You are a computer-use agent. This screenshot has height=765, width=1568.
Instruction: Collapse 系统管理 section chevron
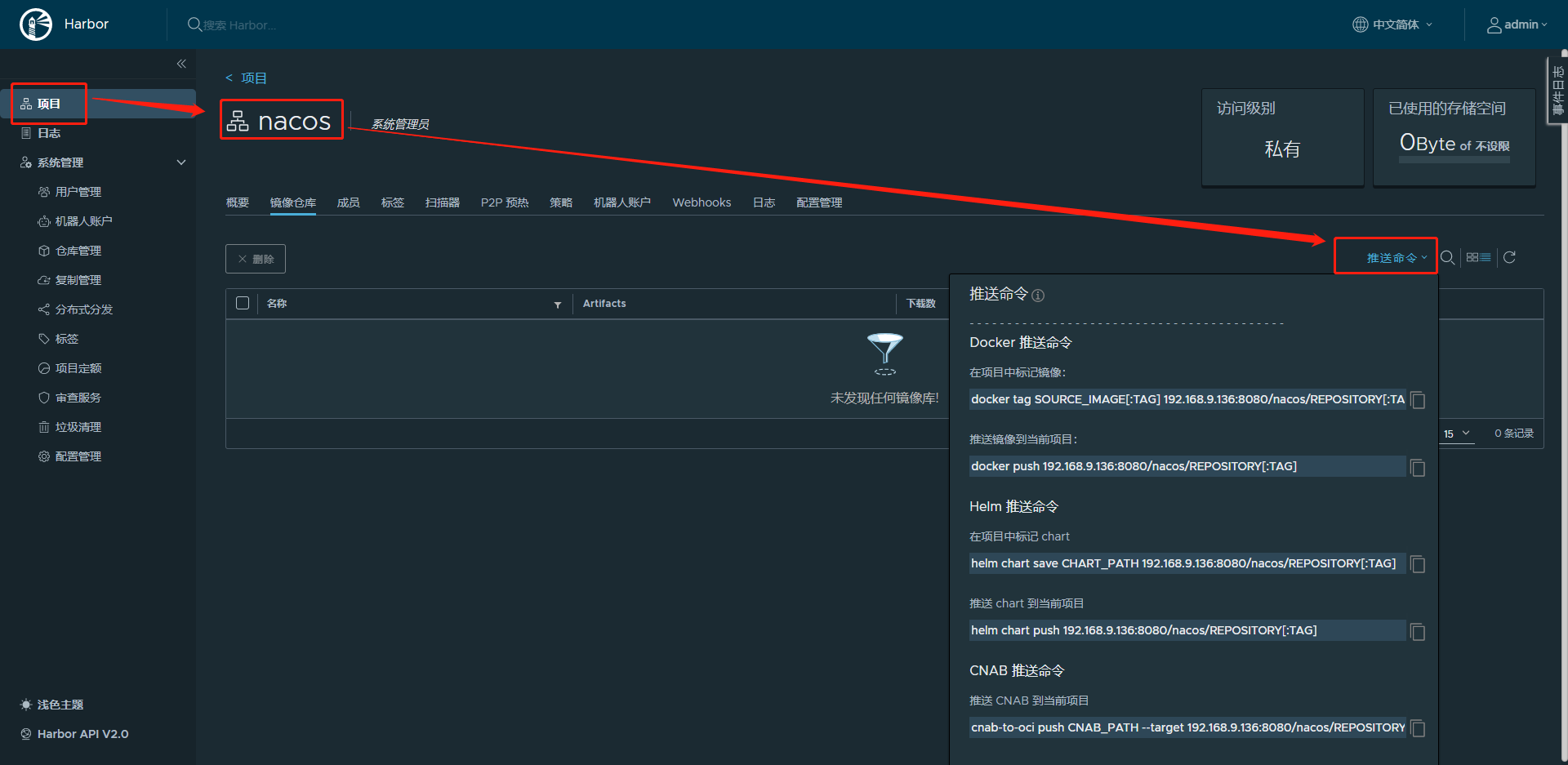tap(181, 162)
